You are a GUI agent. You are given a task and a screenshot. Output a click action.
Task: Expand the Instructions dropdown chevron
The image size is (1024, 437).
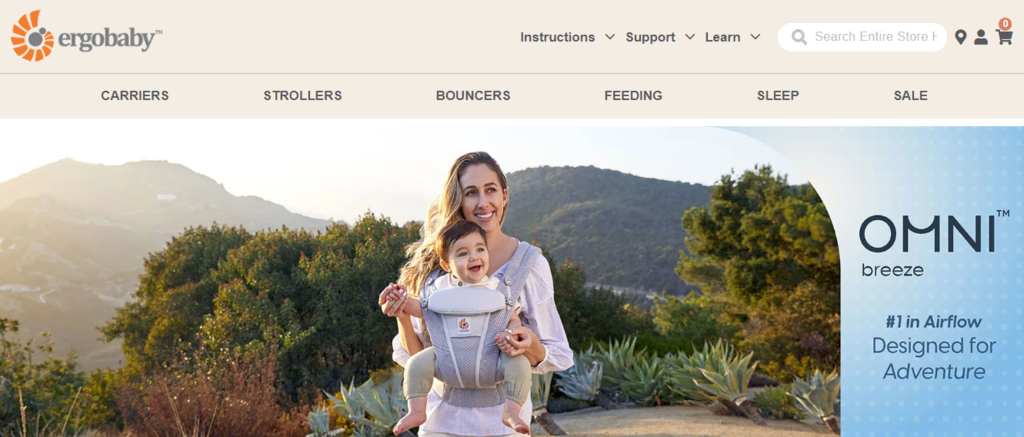(x=609, y=37)
